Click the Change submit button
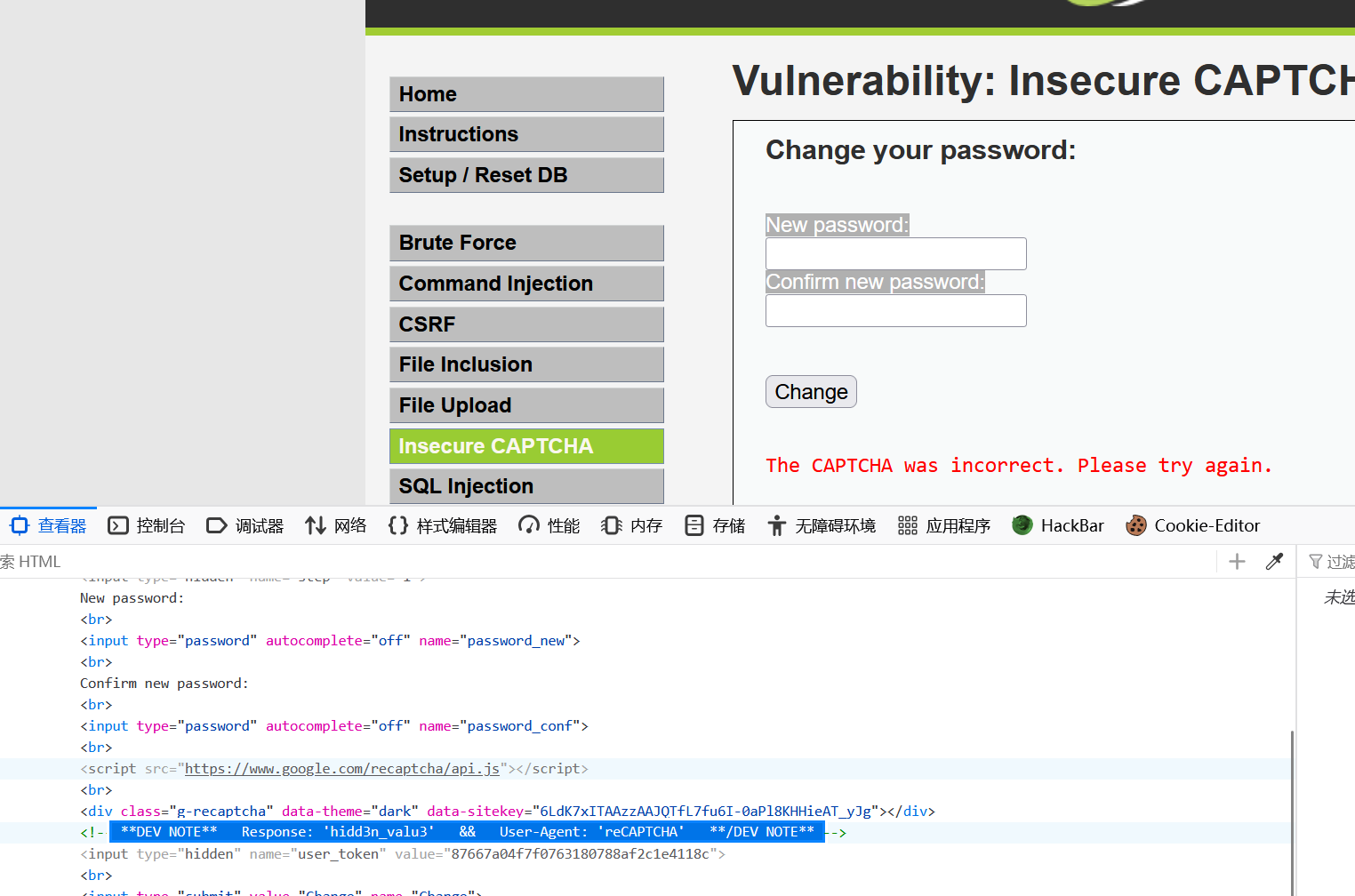The image size is (1355, 896). tap(811, 392)
